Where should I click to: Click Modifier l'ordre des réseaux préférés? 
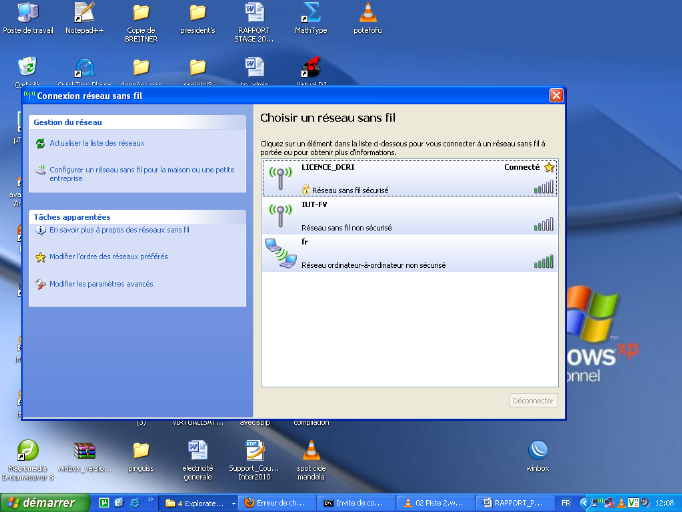108,257
